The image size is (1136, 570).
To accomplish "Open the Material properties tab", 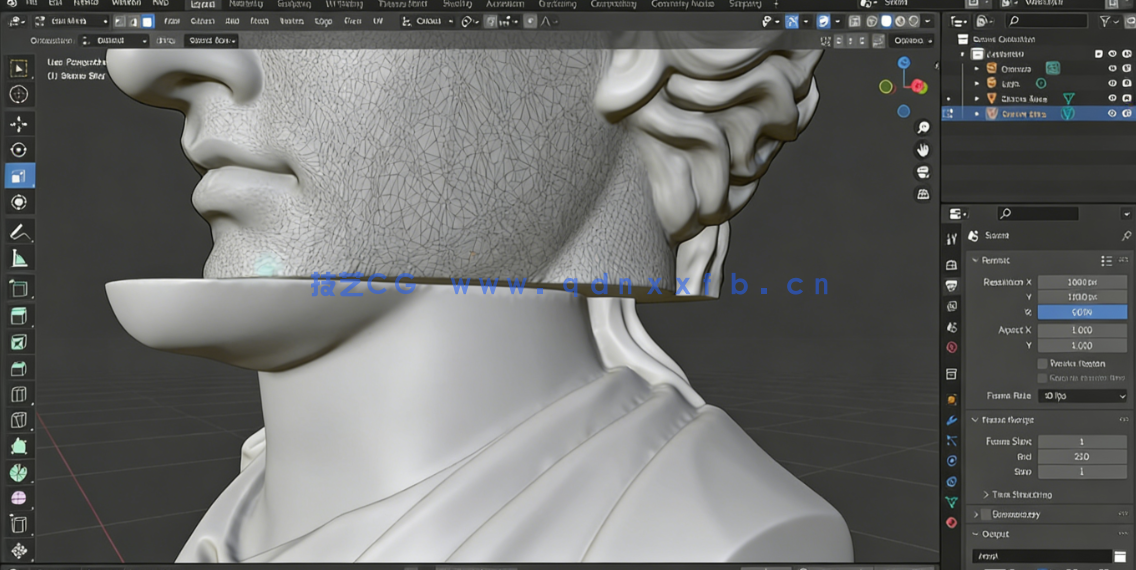I will coord(952,522).
